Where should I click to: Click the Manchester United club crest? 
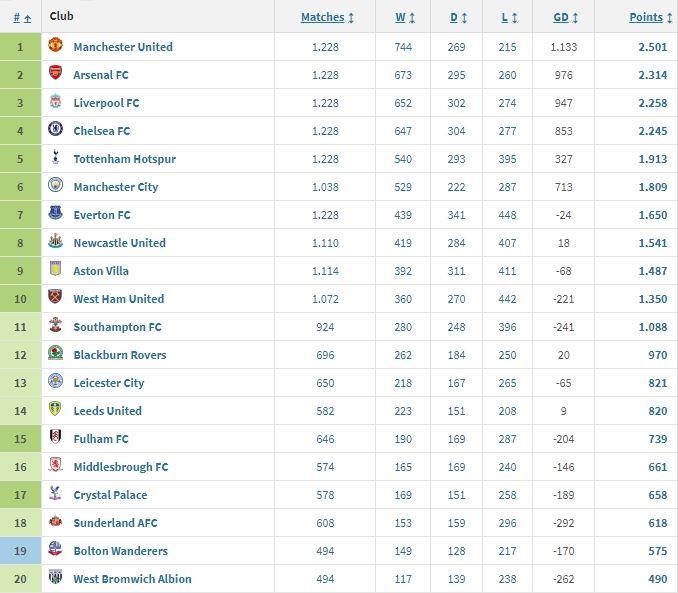55,45
